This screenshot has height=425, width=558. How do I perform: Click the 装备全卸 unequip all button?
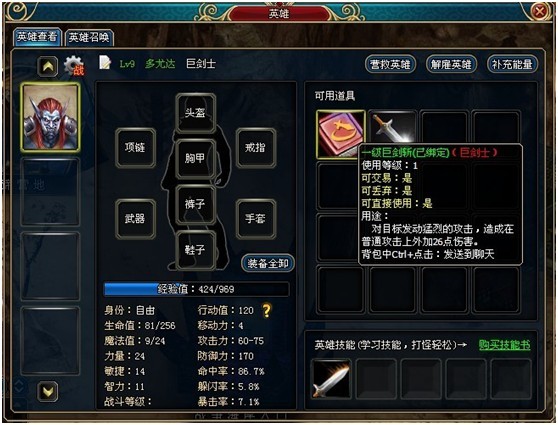(x=268, y=263)
